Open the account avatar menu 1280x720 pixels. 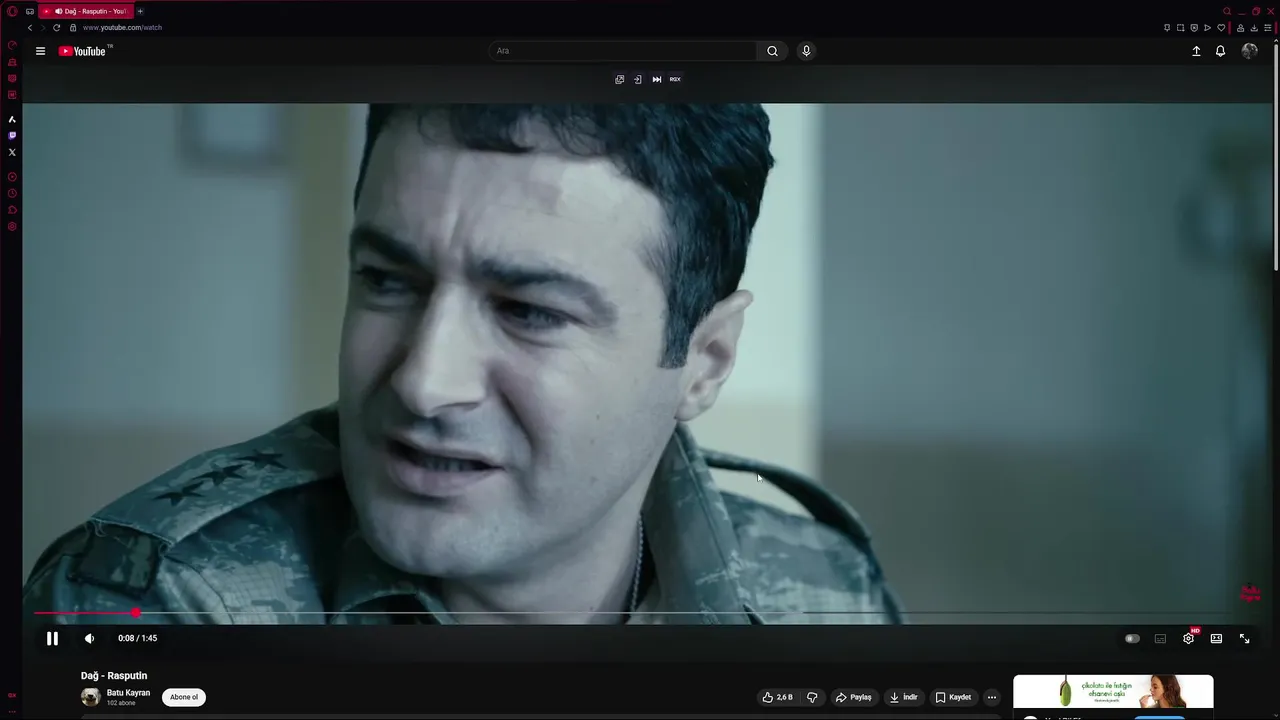coord(1249,51)
